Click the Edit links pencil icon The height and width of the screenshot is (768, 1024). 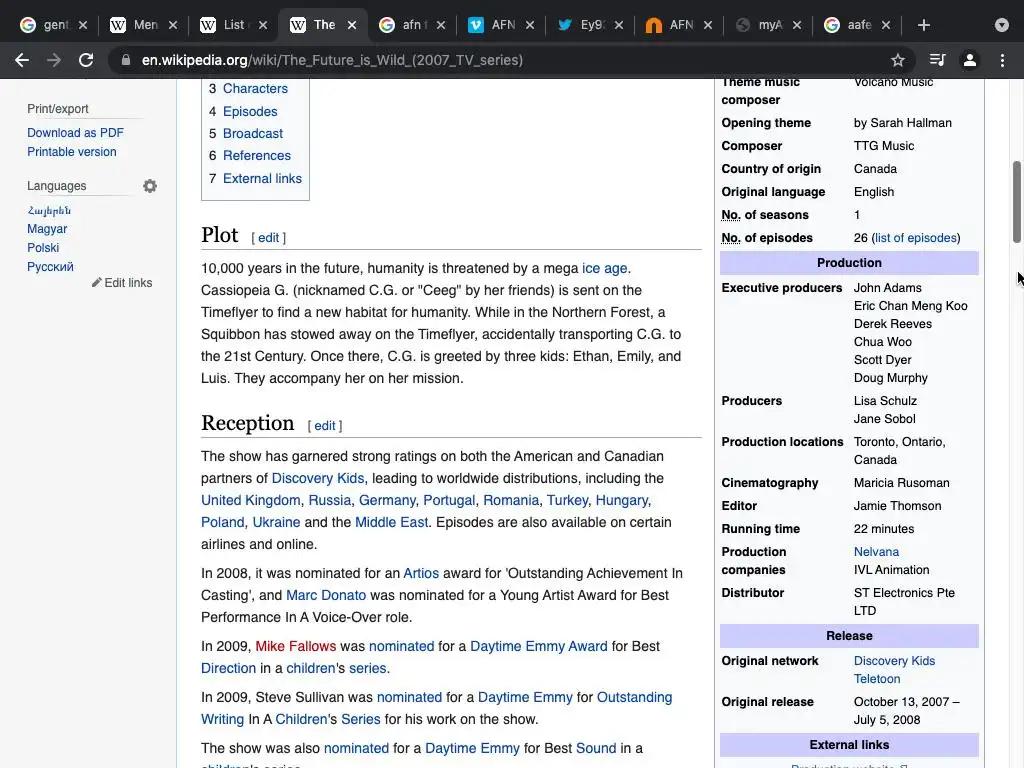coord(97,282)
